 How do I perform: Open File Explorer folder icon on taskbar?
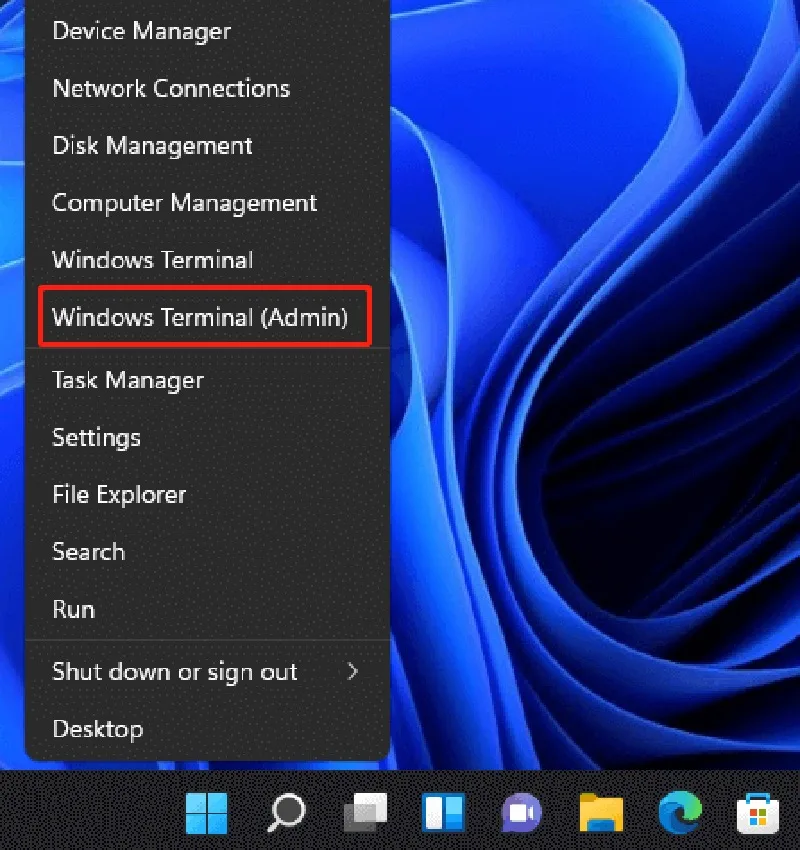coord(601,813)
